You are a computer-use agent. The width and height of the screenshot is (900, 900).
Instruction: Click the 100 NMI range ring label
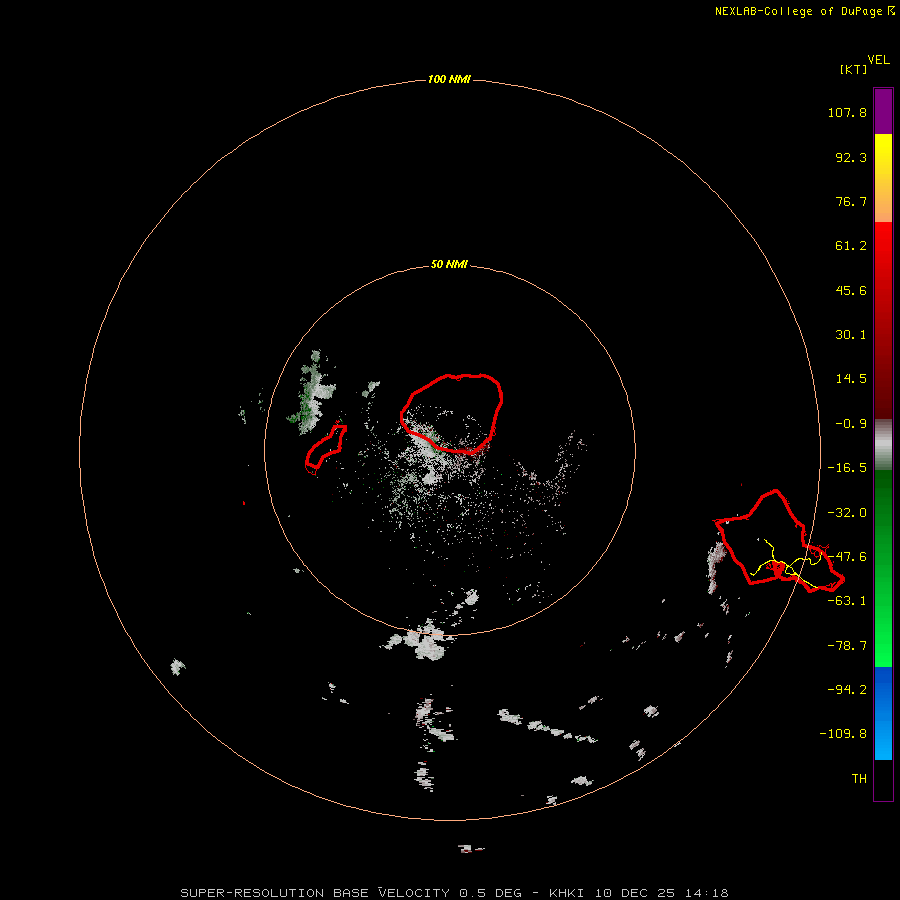pos(449,79)
